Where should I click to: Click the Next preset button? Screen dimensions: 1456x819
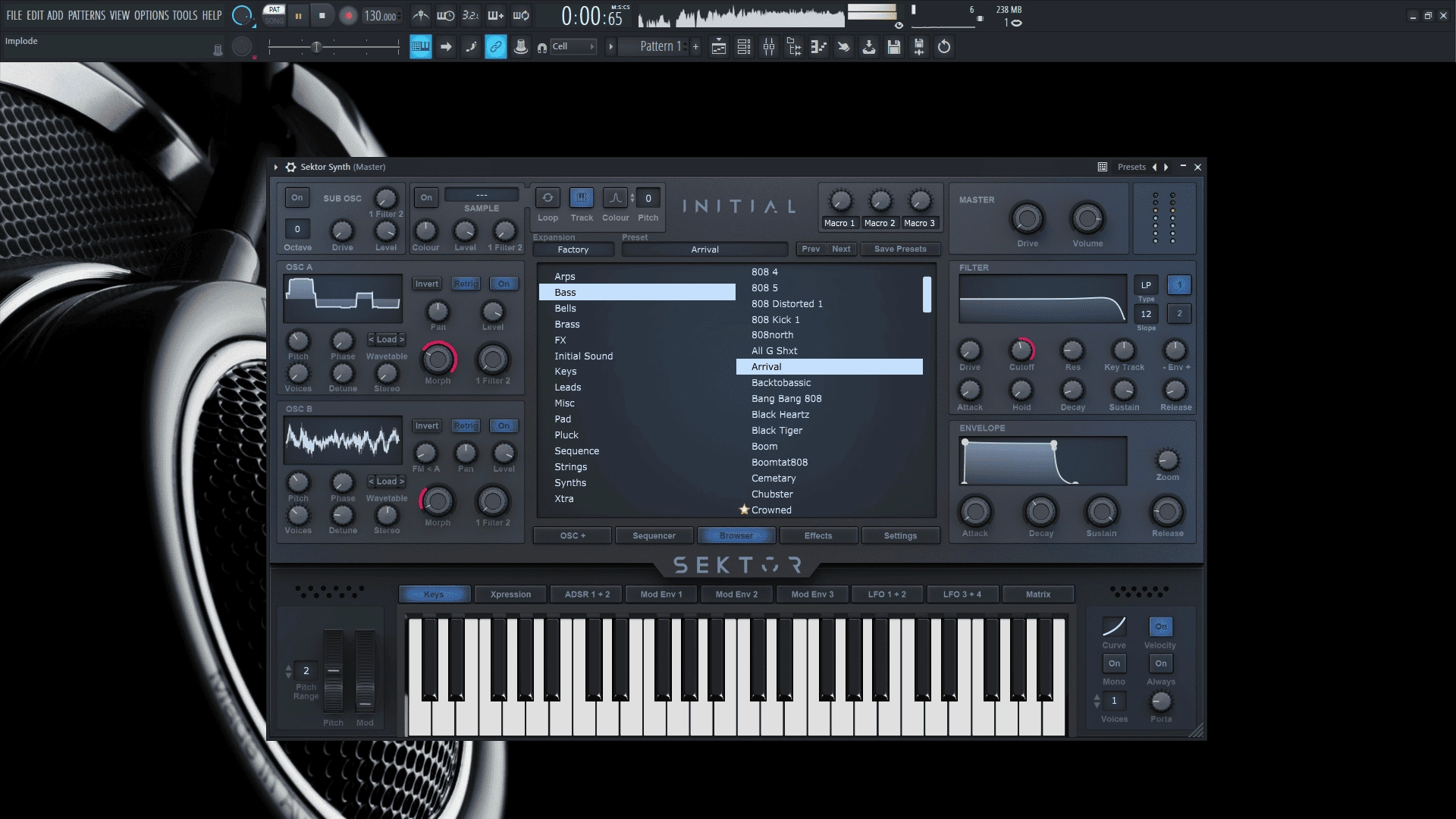841,249
